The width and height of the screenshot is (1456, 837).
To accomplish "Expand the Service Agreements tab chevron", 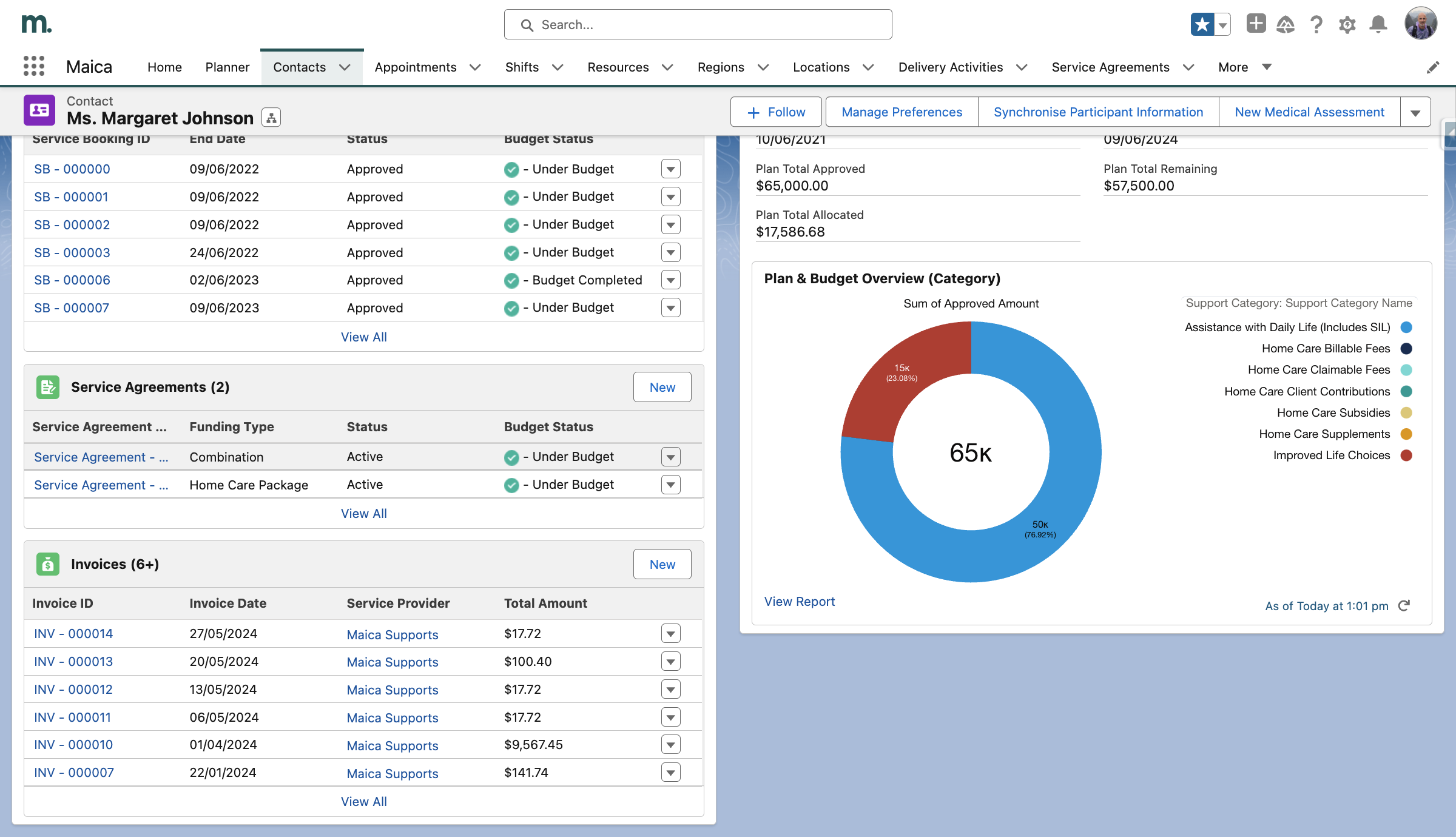I will [1188, 67].
